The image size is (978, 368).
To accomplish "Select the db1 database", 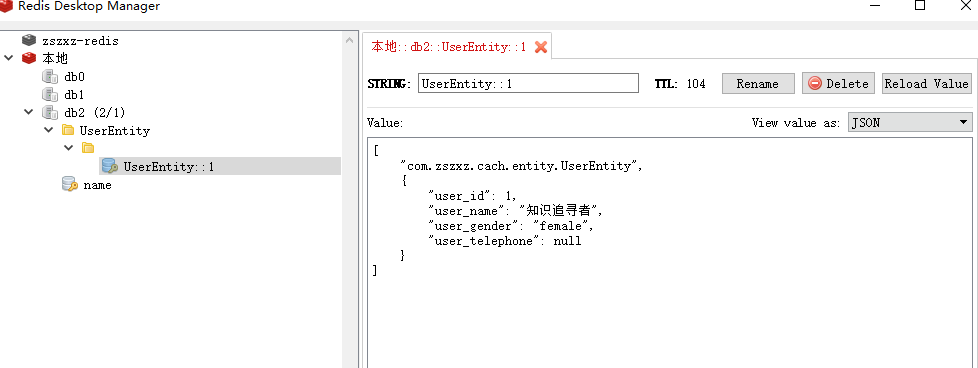I will click(x=74, y=95).
